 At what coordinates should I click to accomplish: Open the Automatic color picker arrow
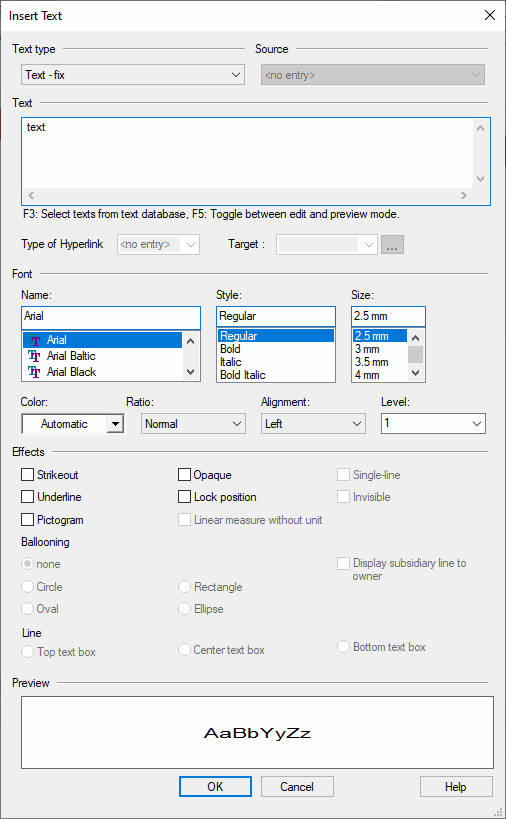(x=115, y=424)
